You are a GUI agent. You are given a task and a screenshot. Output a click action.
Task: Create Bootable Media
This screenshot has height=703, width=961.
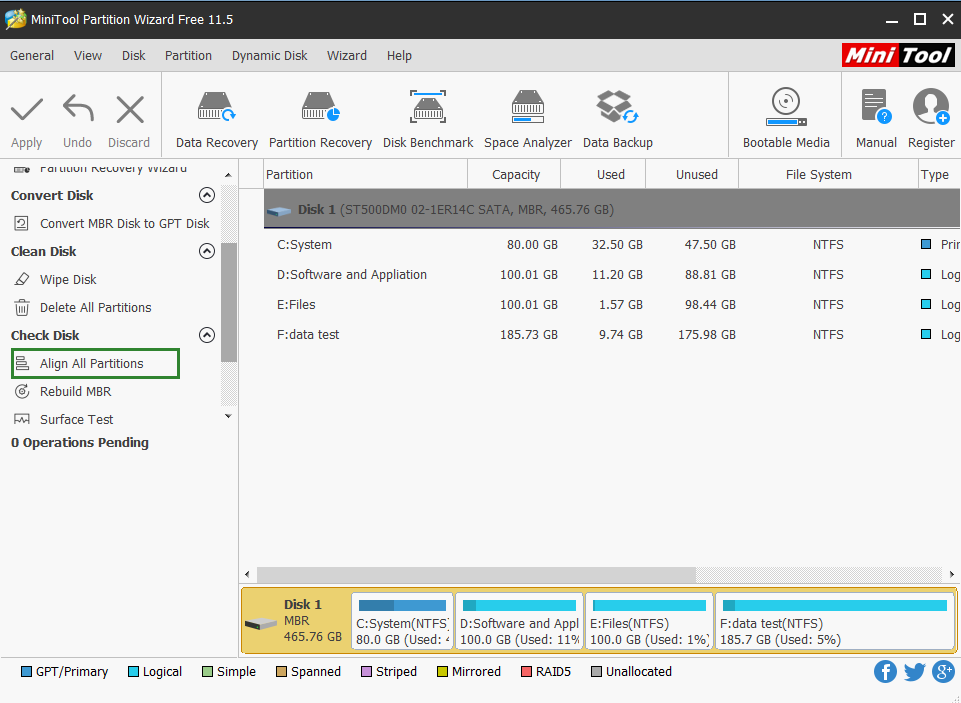[786, 118]
